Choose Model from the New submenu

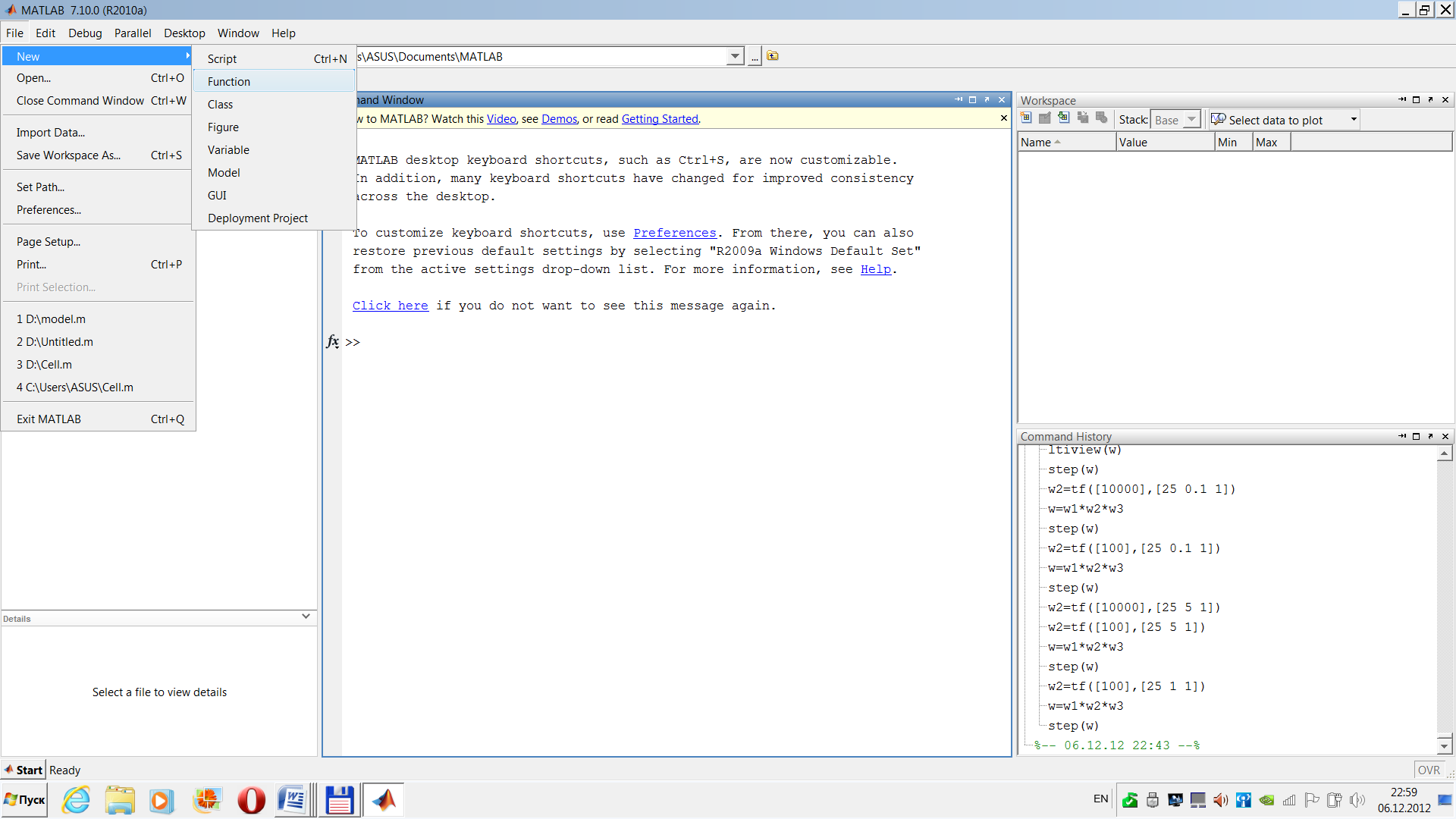(x=275, y=173)
